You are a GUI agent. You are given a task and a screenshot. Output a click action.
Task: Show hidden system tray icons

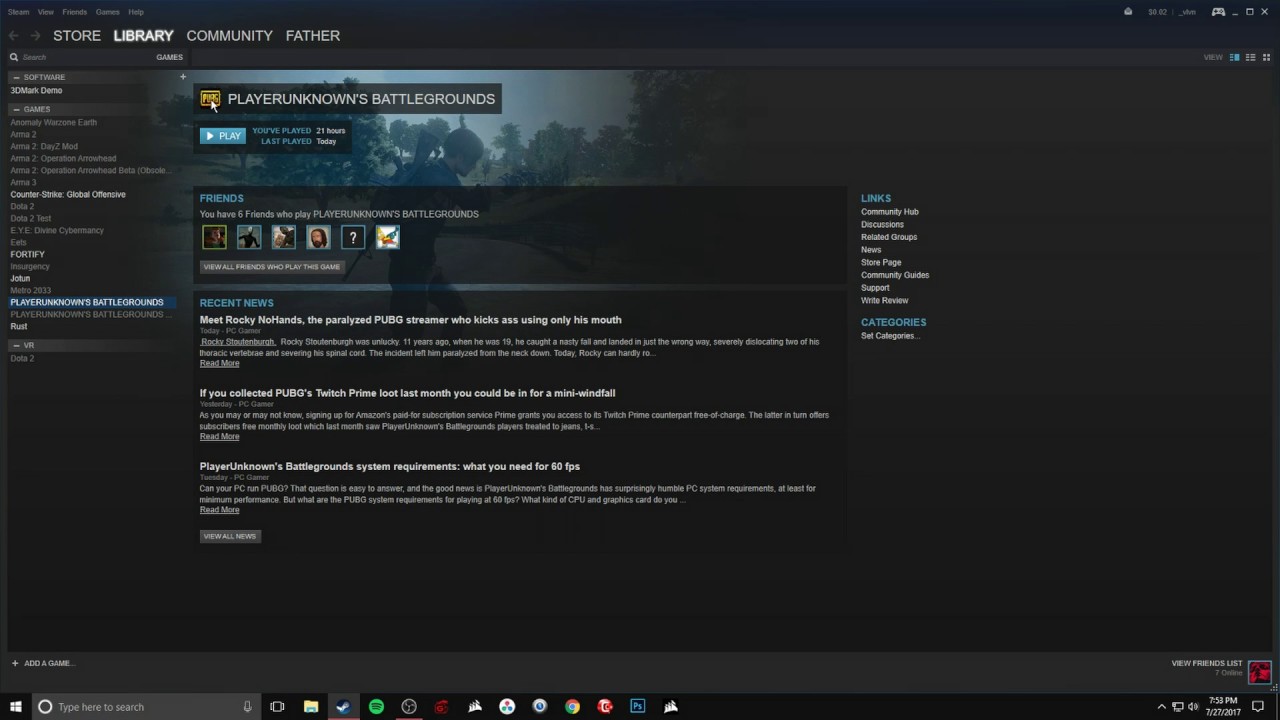[1161, 706]
